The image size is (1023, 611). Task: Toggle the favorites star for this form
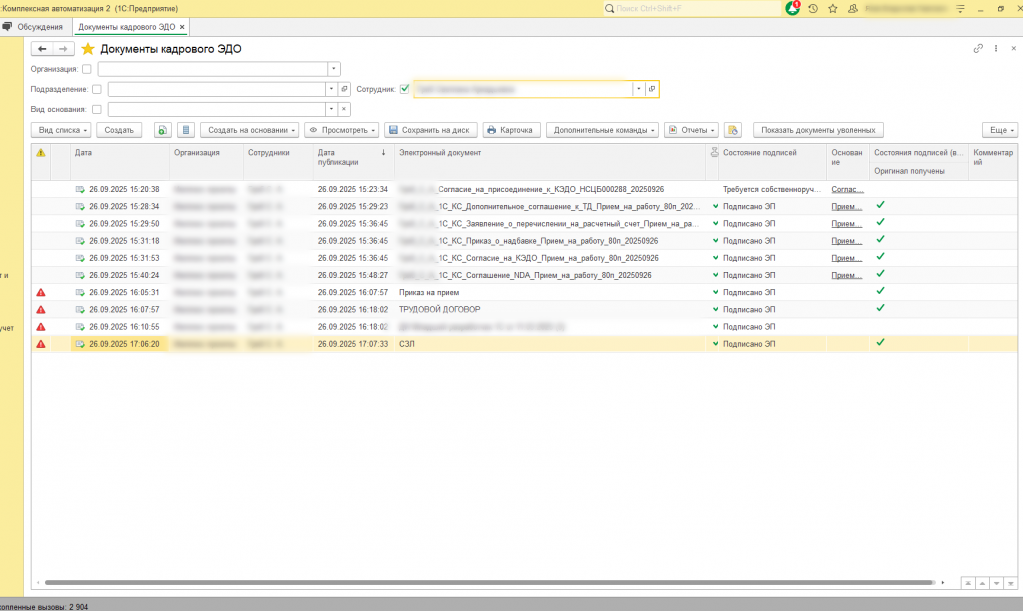[88, 49]
